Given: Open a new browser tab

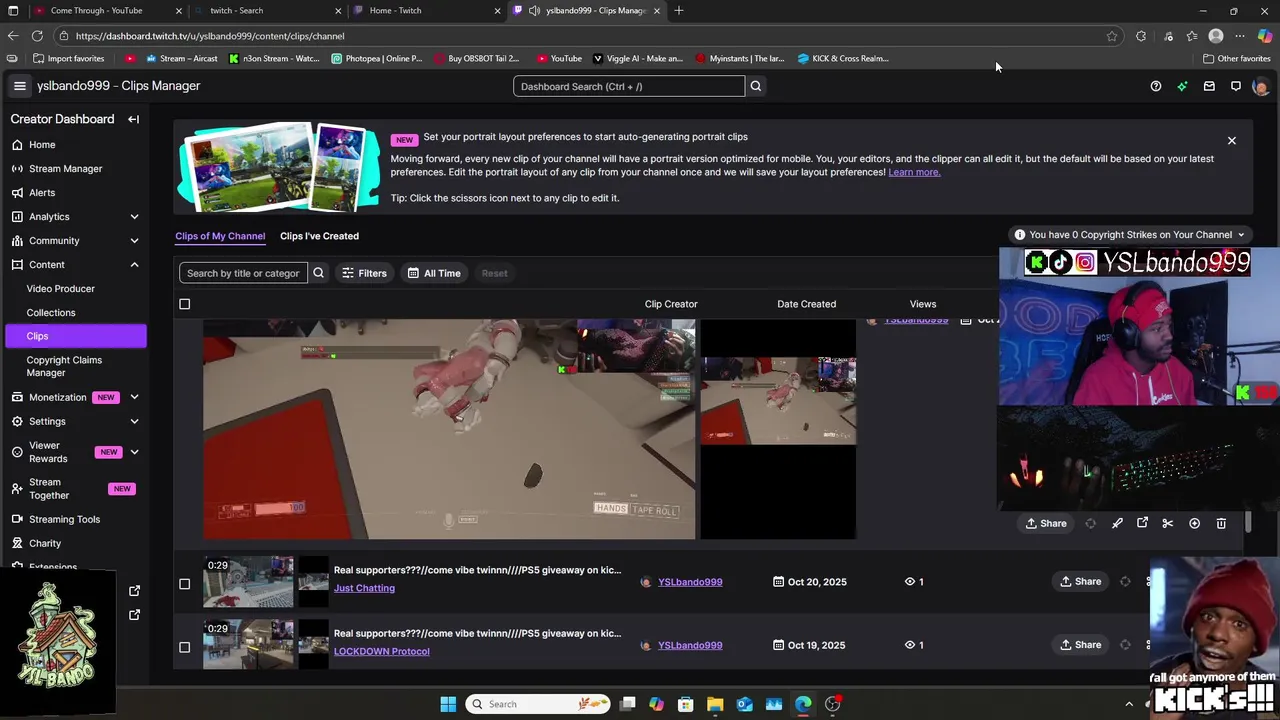Looking at the screenshot, I should point(679,10).
